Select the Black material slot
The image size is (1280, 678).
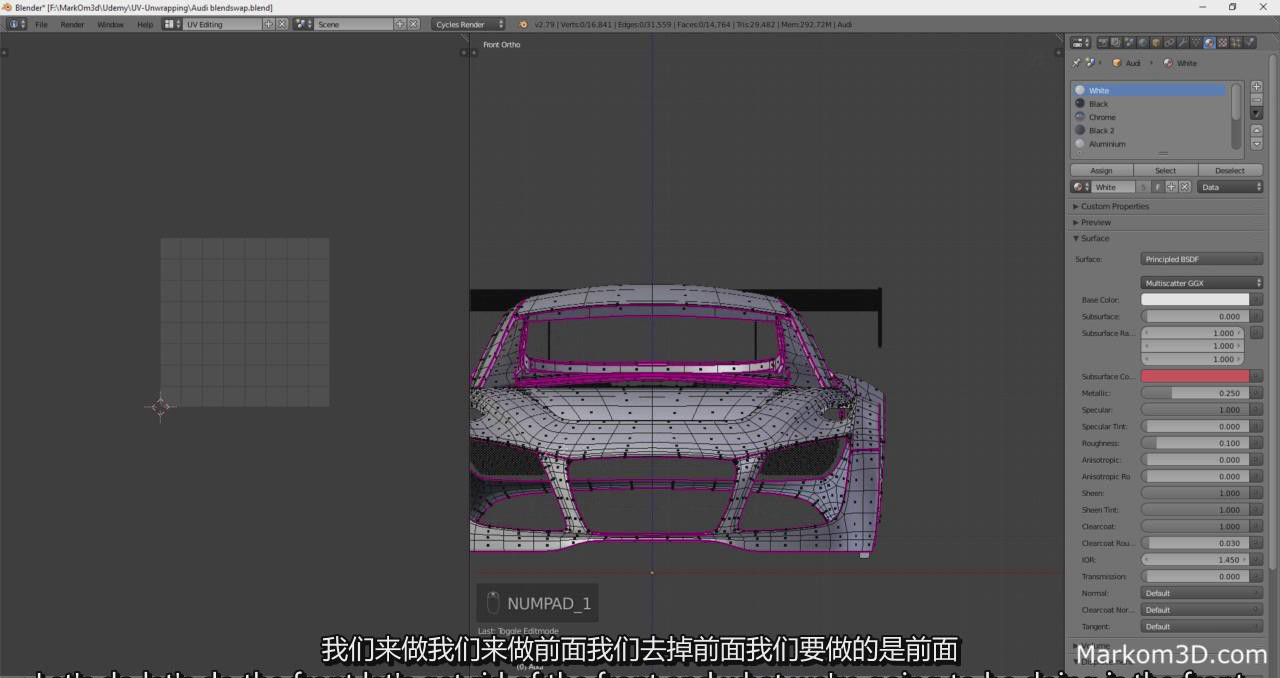(1098, 104)
